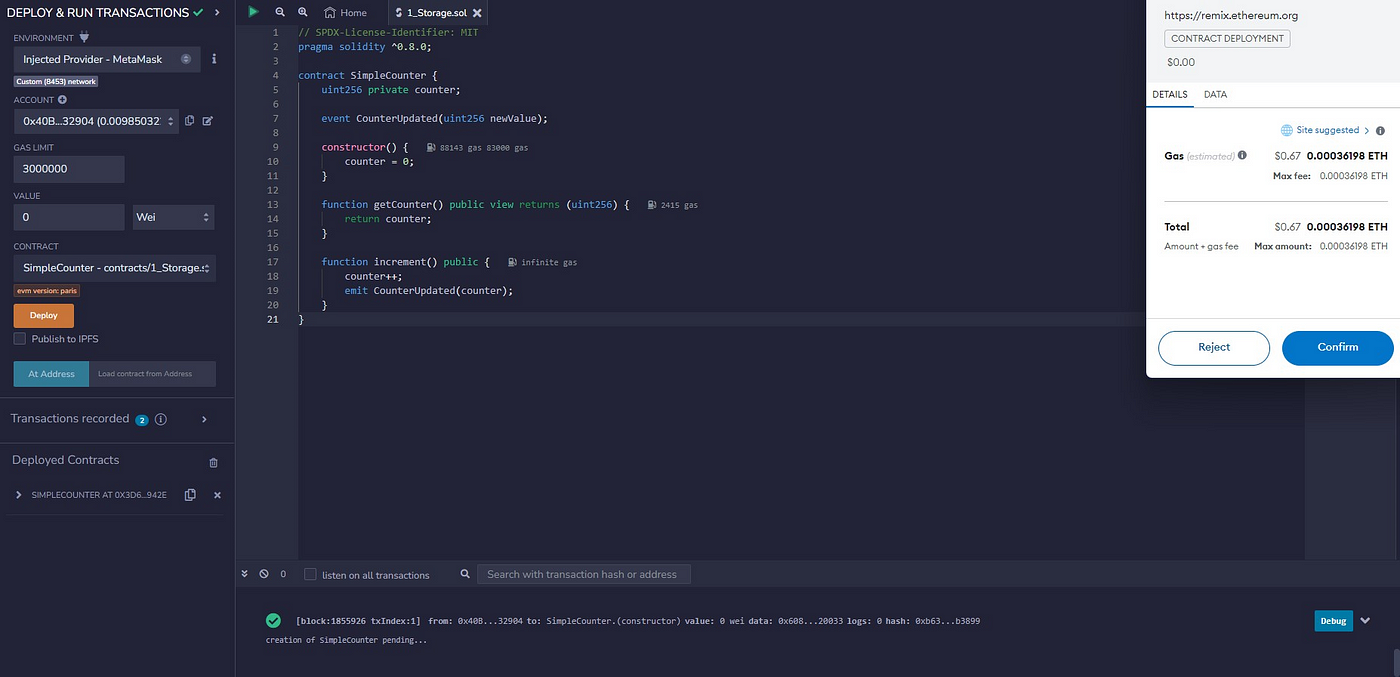Image resolution: width=1400 pixels, height=677 pixels.
Task: Open the Site suggested gas fee link
Action: tap(1326, 130)
